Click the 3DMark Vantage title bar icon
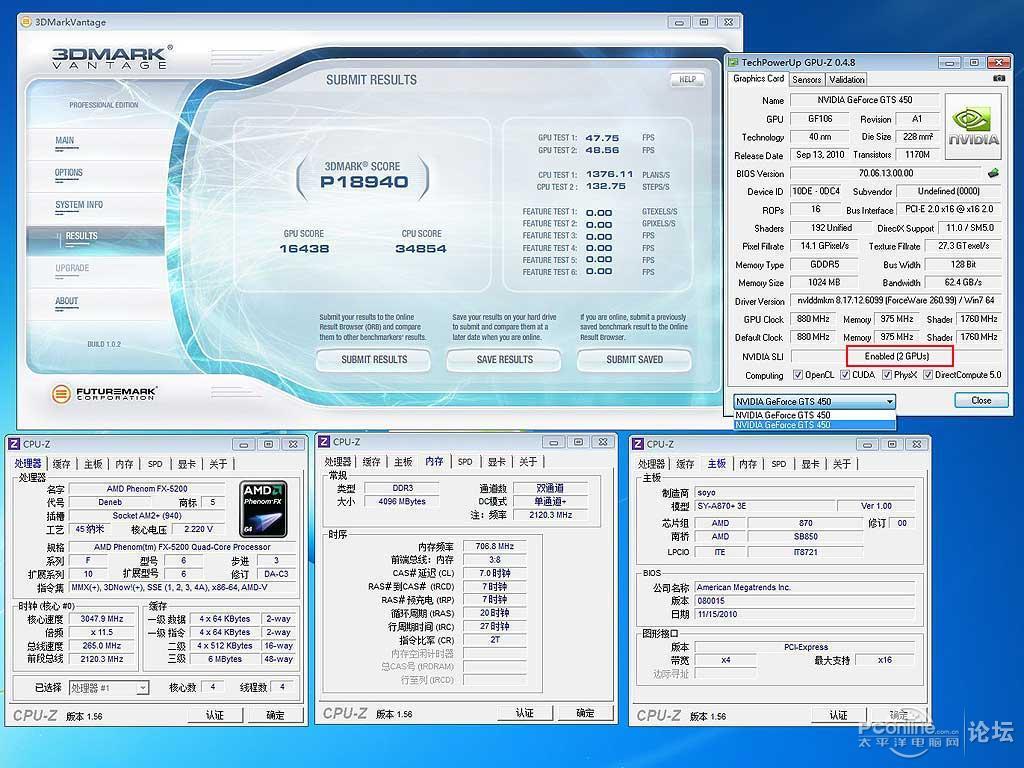Viewport: 1024px width, 768px height. click(26, 22)
